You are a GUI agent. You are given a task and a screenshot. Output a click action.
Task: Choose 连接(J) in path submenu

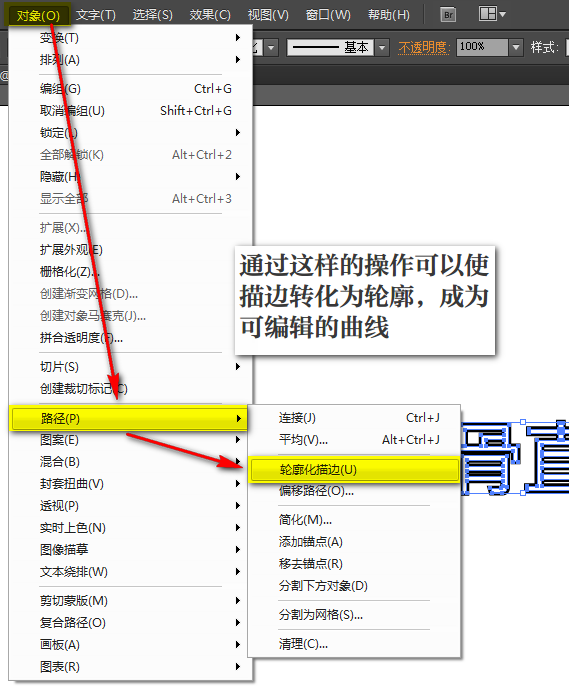click(x=354, y=418)
